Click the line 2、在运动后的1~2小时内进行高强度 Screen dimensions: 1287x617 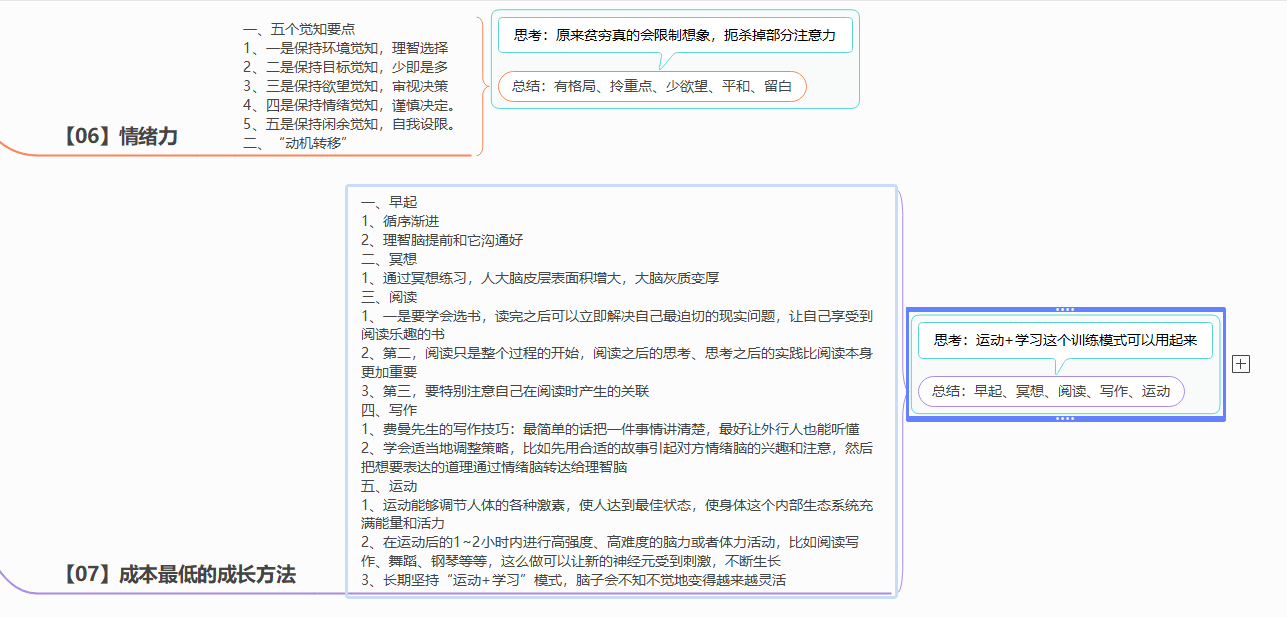click(610, 552)
